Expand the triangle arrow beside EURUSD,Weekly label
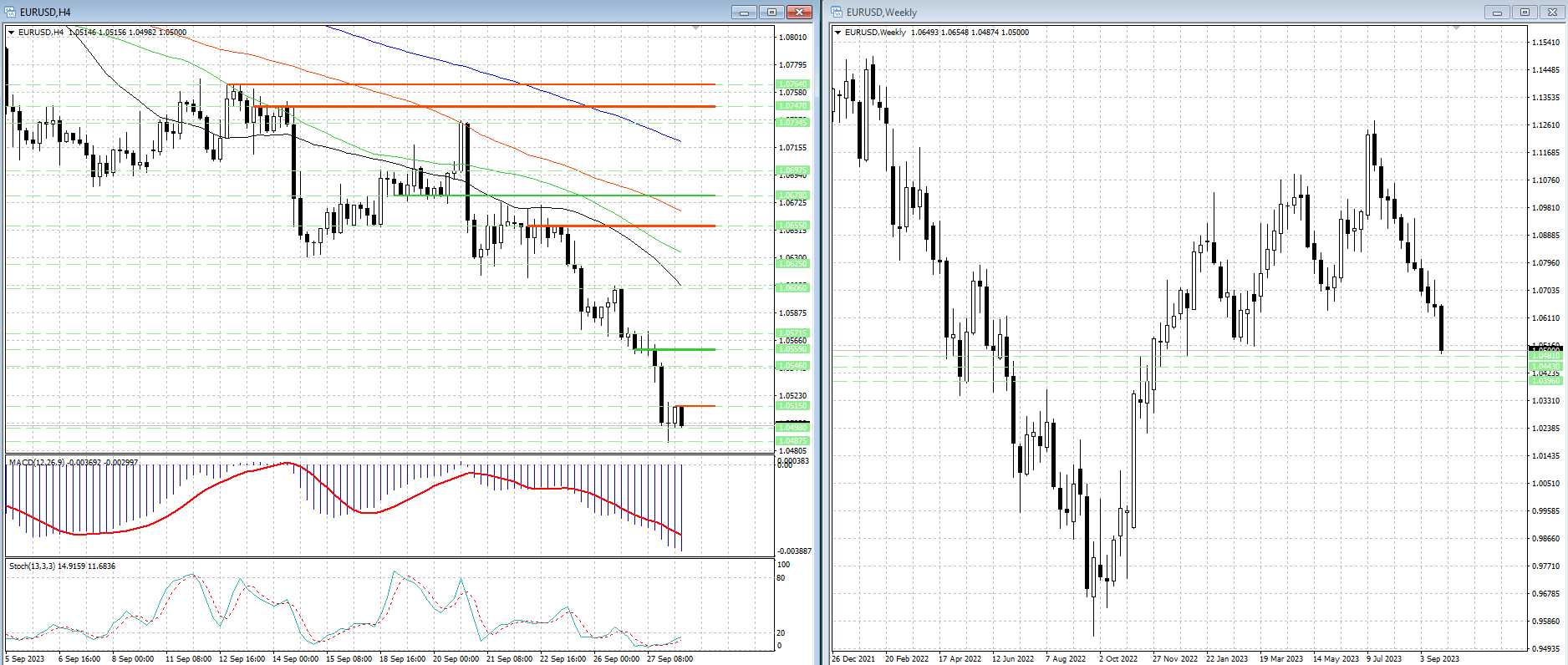The width and height of the screenshot is (1568, 665). pyautogui.click(x=838, y=33)
